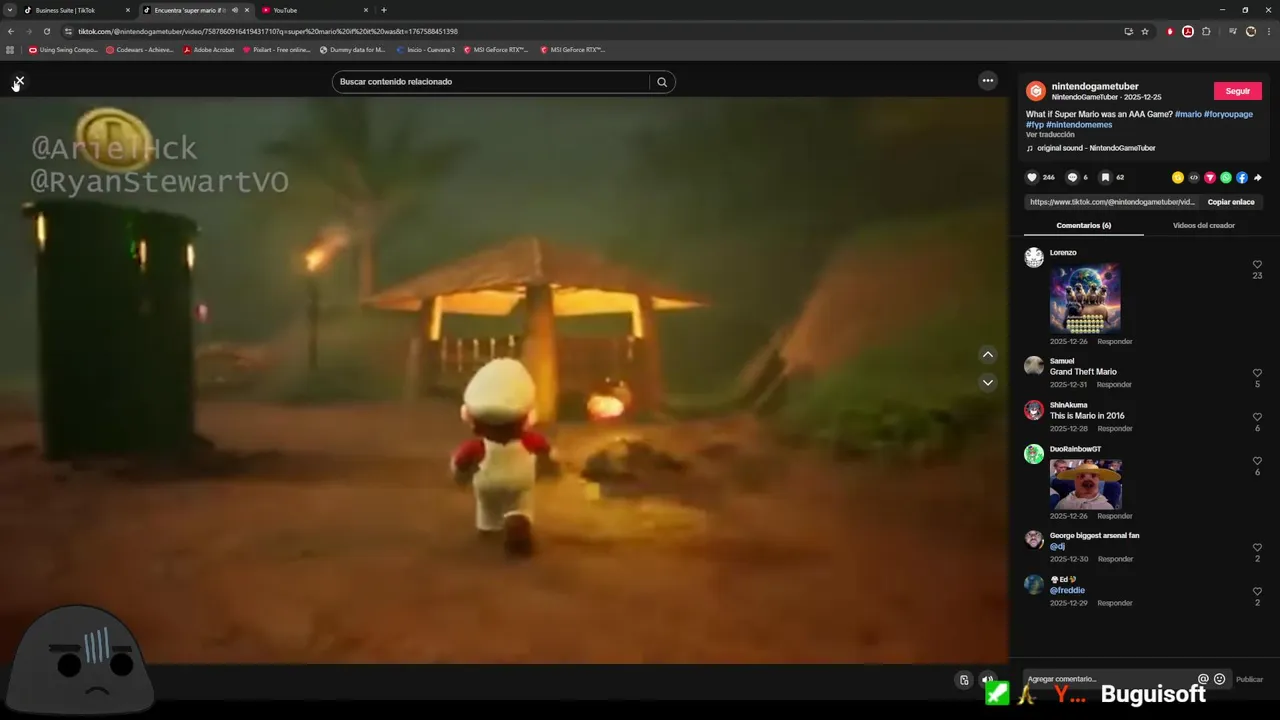Toggle video mute with the speaker icon
Screen dimensions: 1280x720
[988, 680]
